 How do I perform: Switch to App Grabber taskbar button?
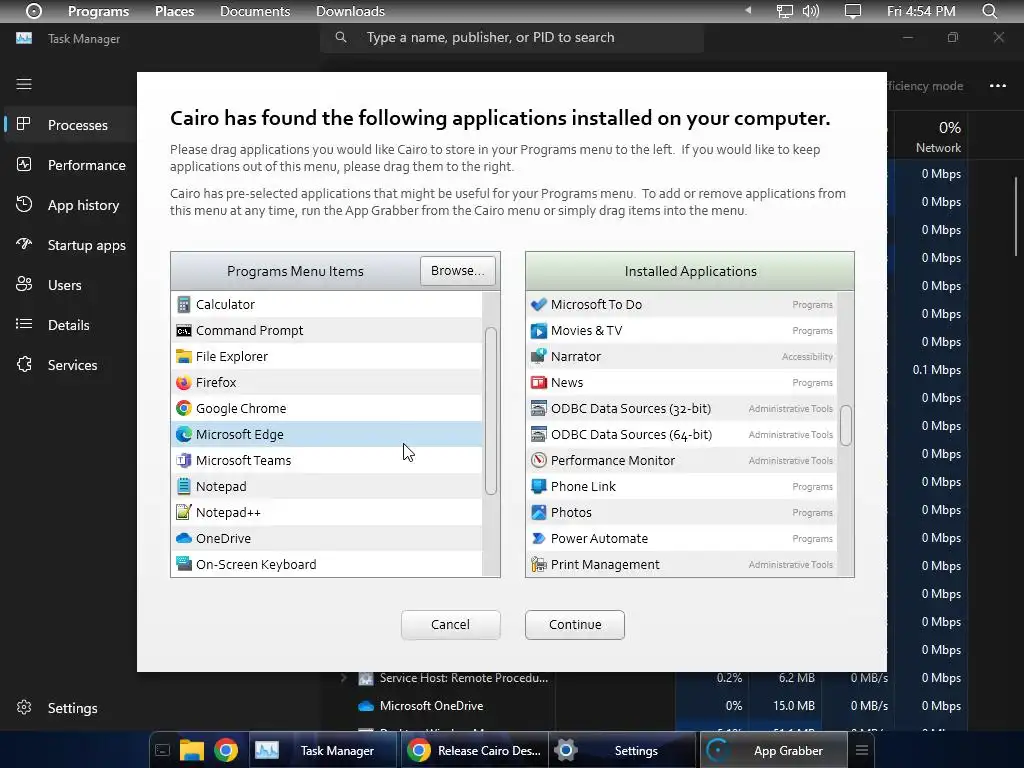click(773, 750)
